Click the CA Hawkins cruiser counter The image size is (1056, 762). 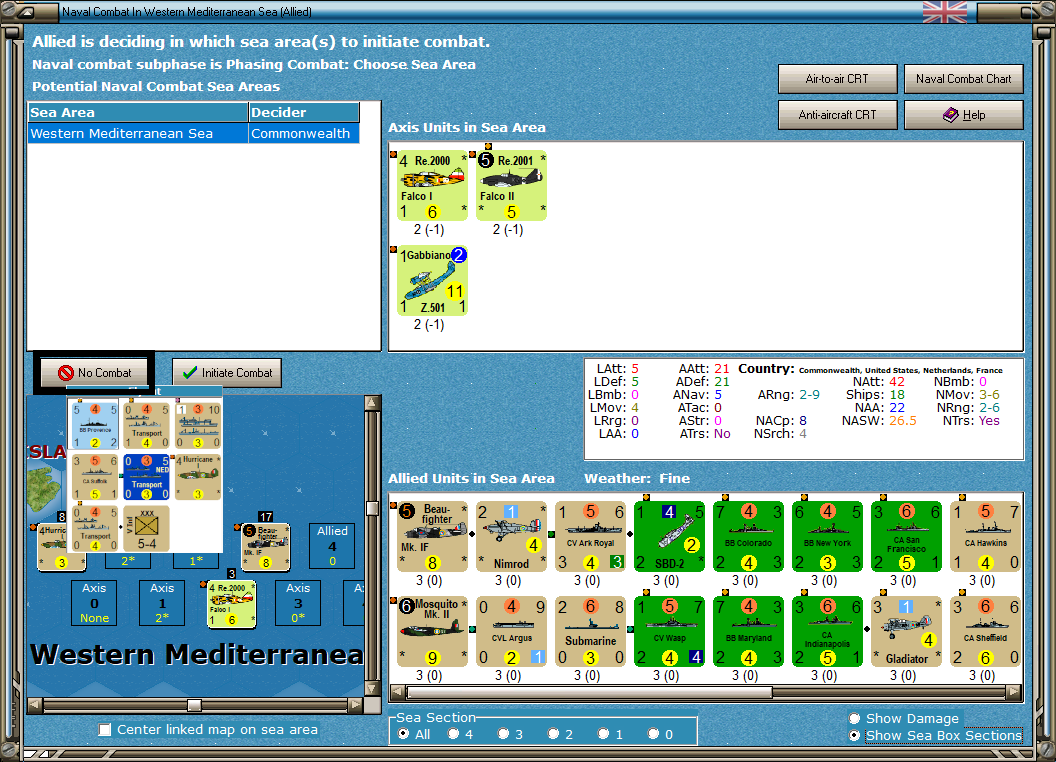[x=985, y=537]
